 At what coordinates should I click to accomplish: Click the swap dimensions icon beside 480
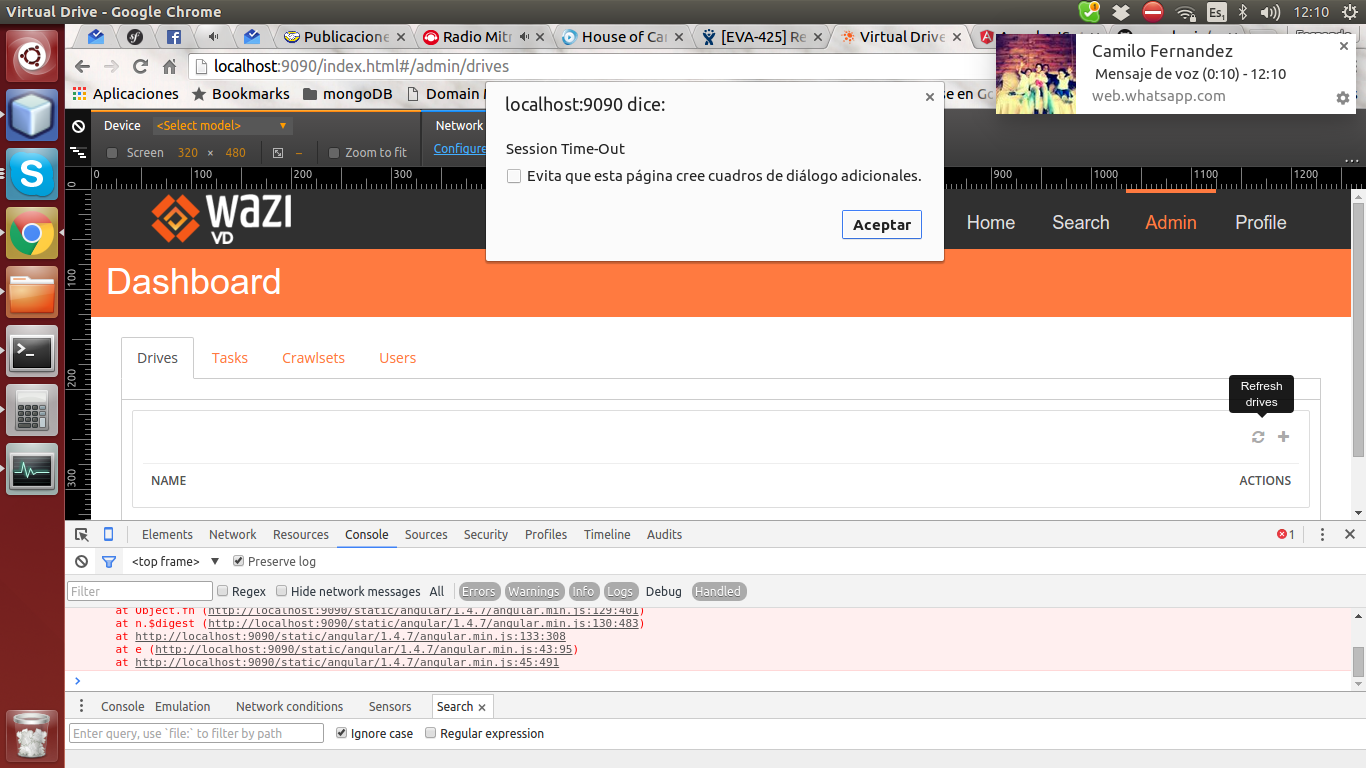click(x=278, y=153)
